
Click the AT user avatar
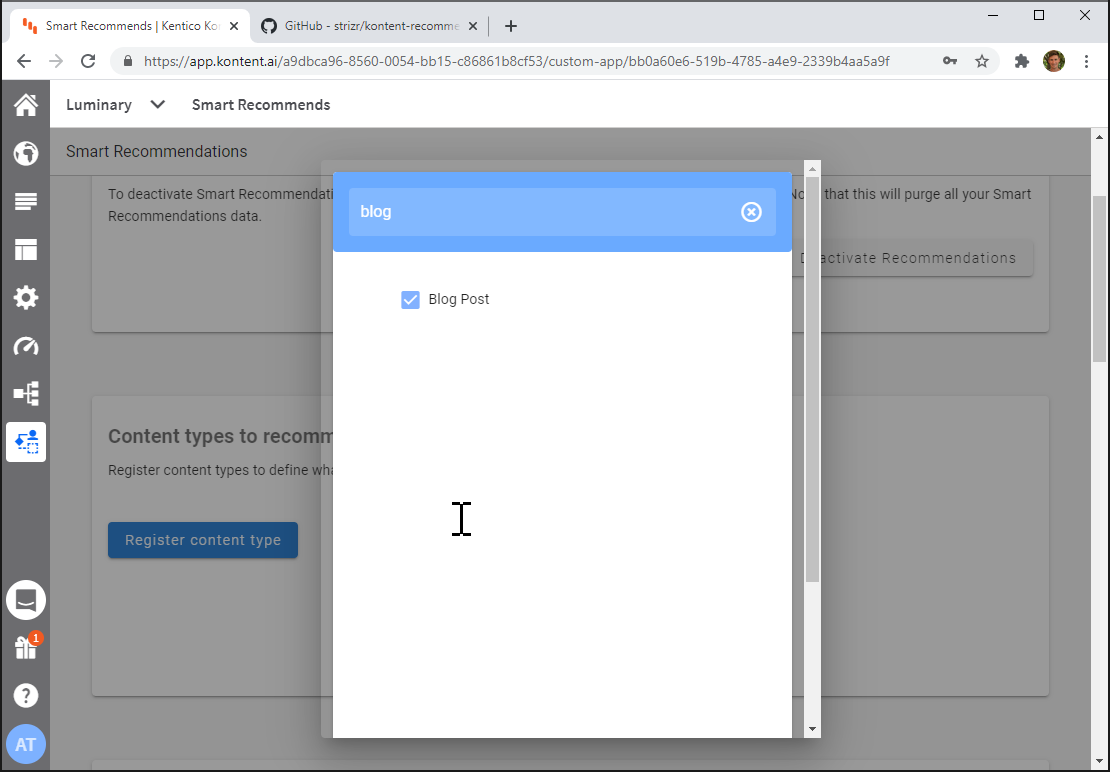click(25, 744)
